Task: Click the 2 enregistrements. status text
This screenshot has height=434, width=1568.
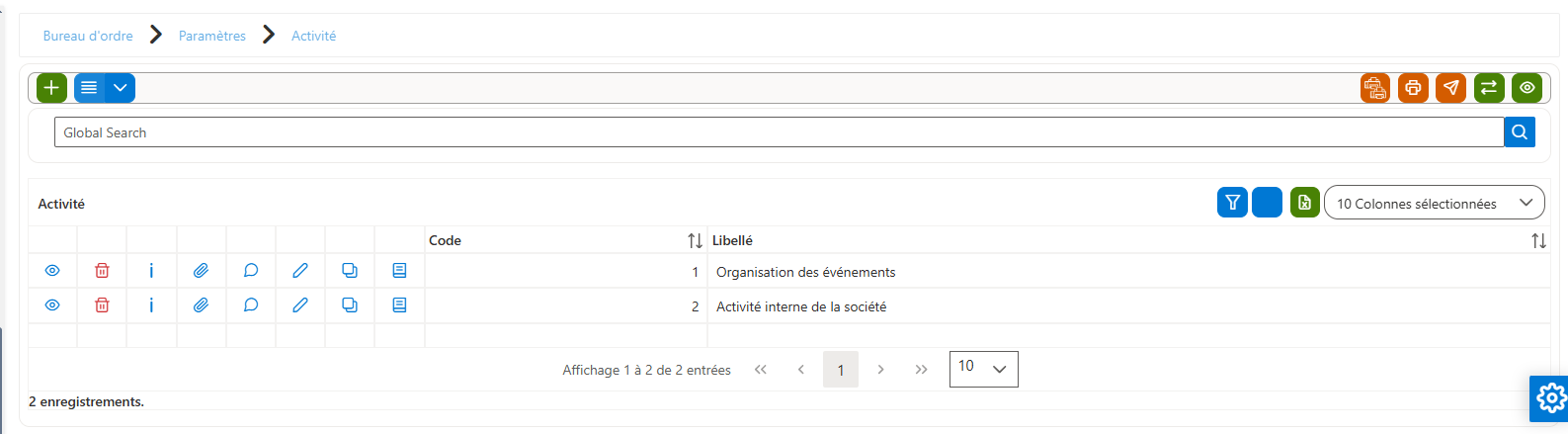Action: click(x=87, y=401)
